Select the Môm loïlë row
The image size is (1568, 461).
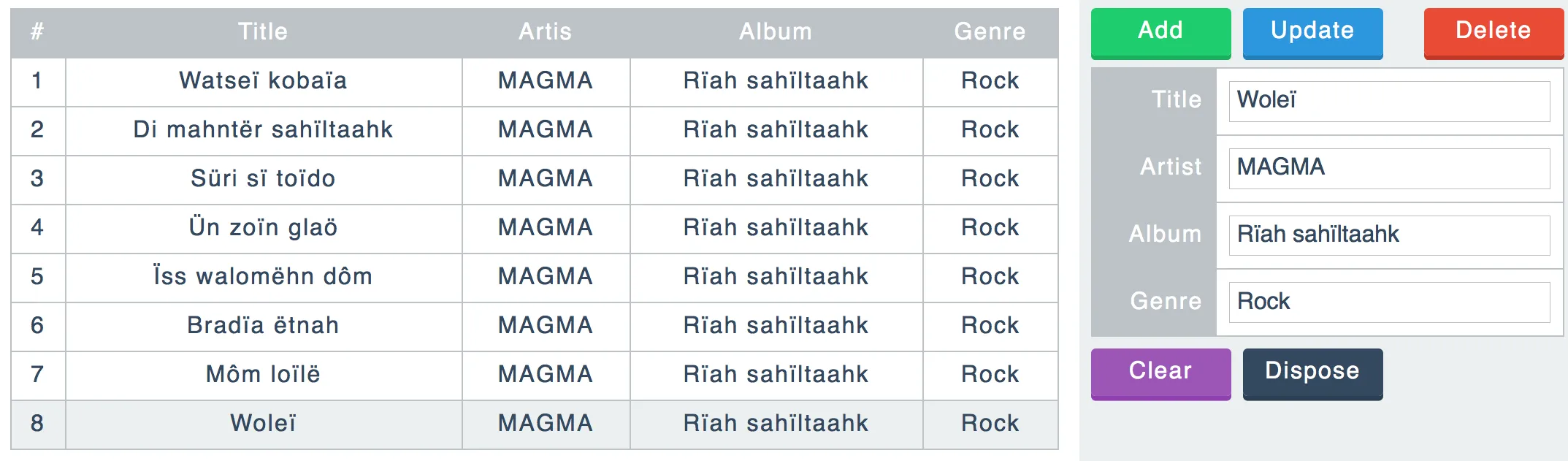[263, 375]
